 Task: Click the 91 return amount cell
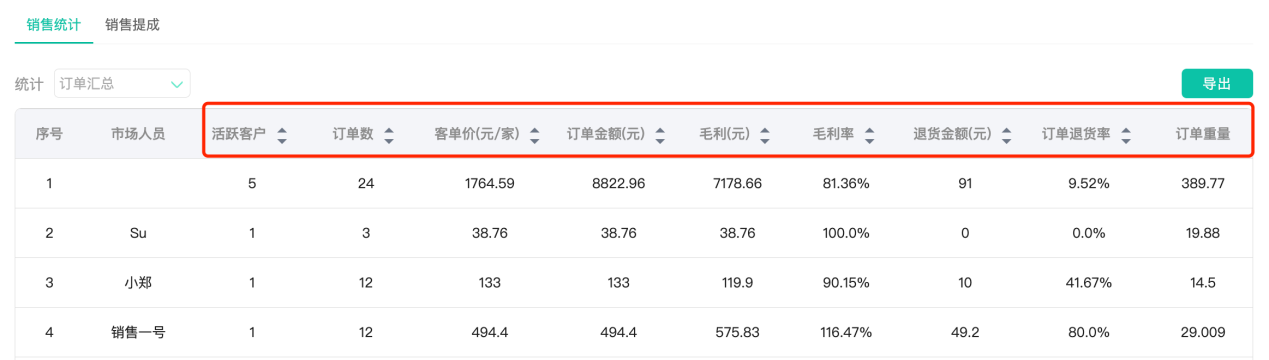(964, 184)
